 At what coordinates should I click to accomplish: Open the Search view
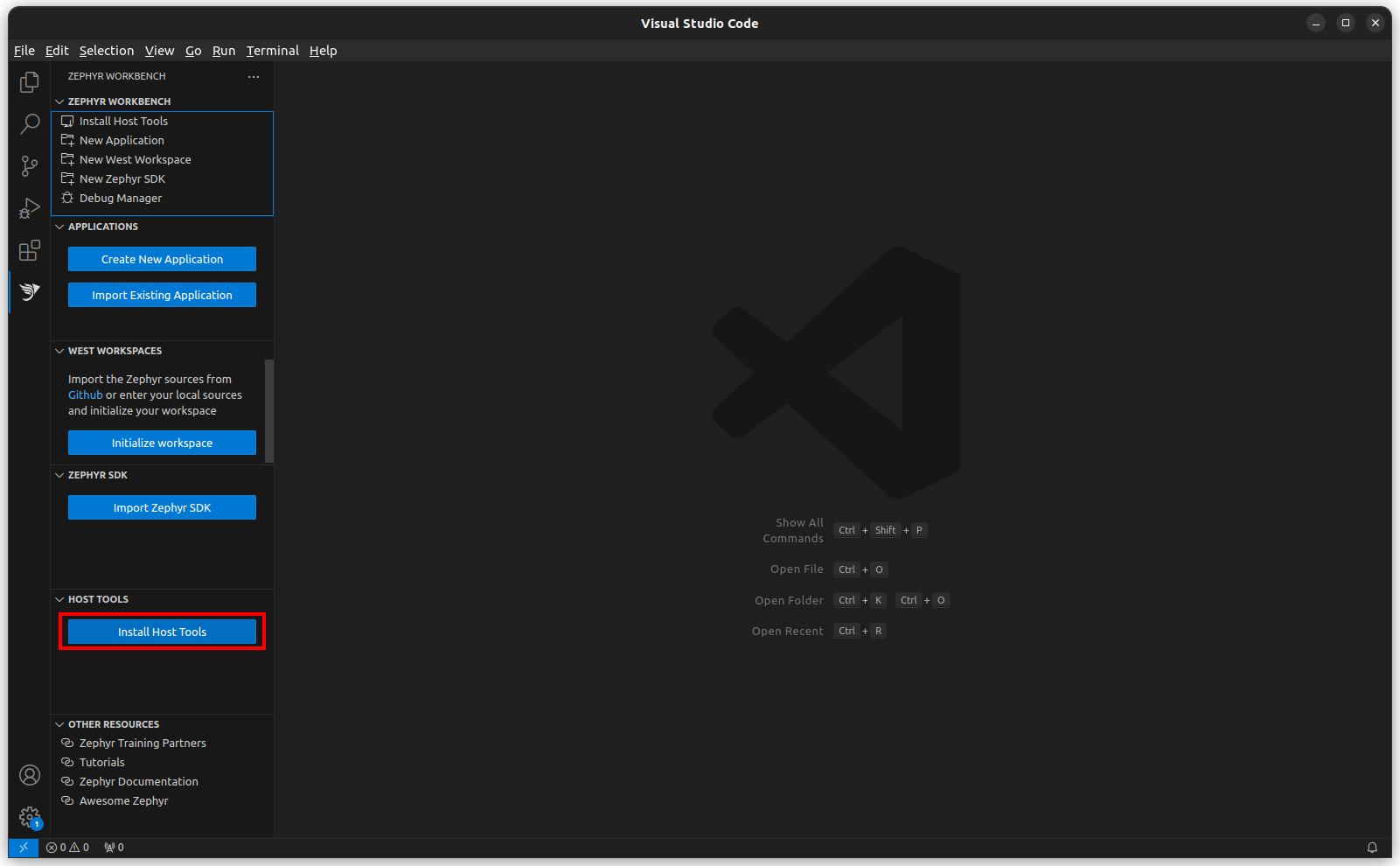click(29, 123)
